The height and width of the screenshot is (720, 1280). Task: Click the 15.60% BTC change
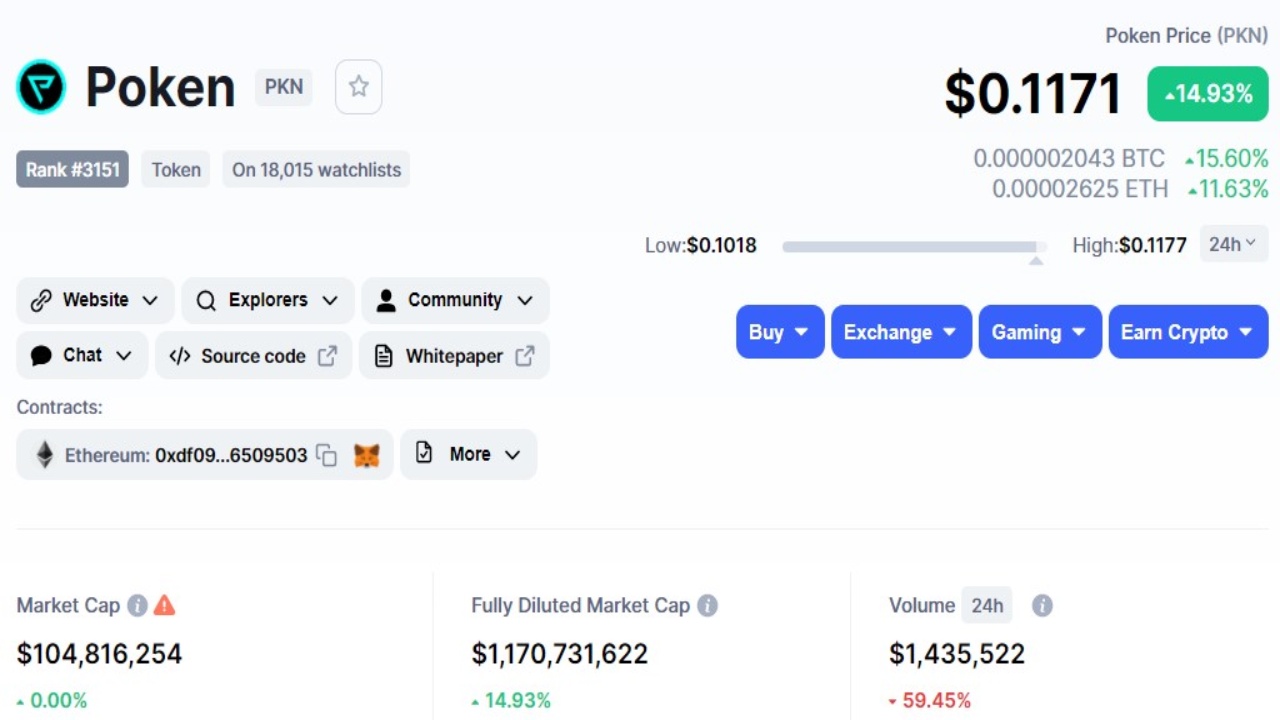click(x=1226, y=158)
